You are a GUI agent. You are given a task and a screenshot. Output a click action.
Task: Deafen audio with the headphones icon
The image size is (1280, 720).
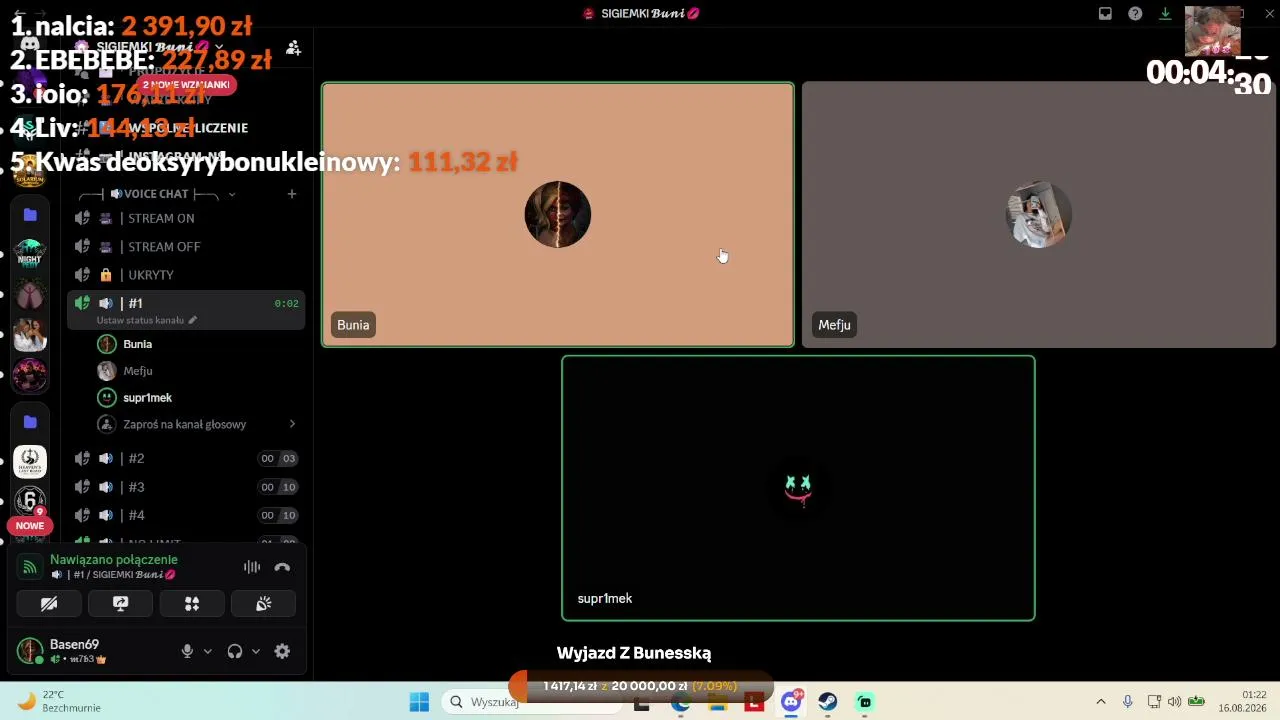[235, 651]
